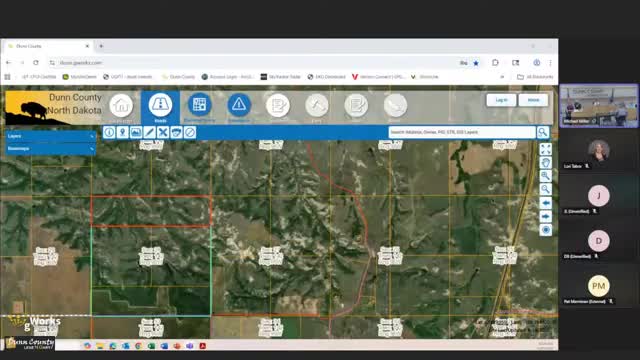
Task: Open the All Bookmarks folder
Action: 535,77
